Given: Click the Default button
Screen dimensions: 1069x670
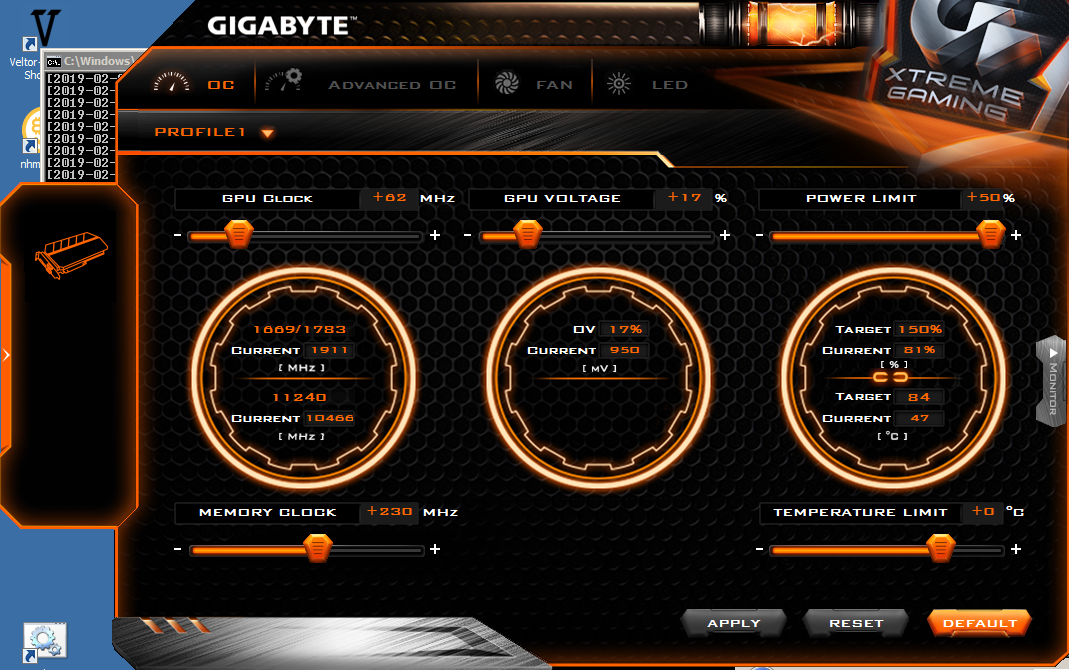Looking at the screenshot, I should point(979,623).
